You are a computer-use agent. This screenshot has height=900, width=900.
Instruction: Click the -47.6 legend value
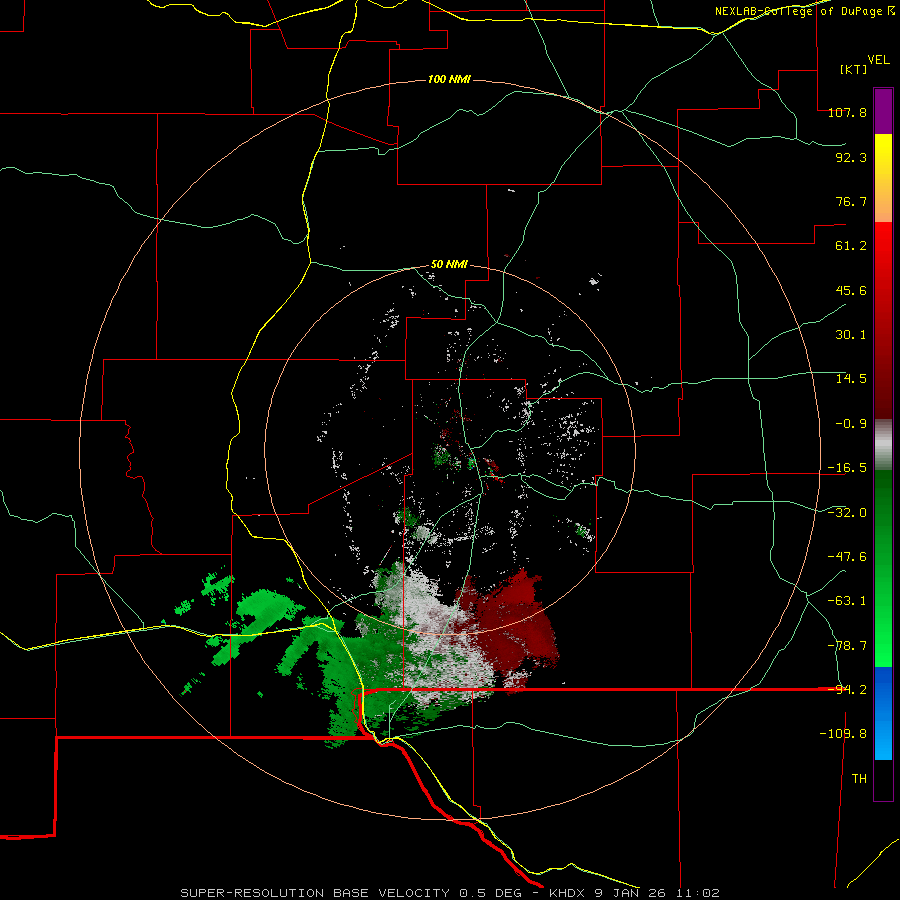(x=847, y=557)
